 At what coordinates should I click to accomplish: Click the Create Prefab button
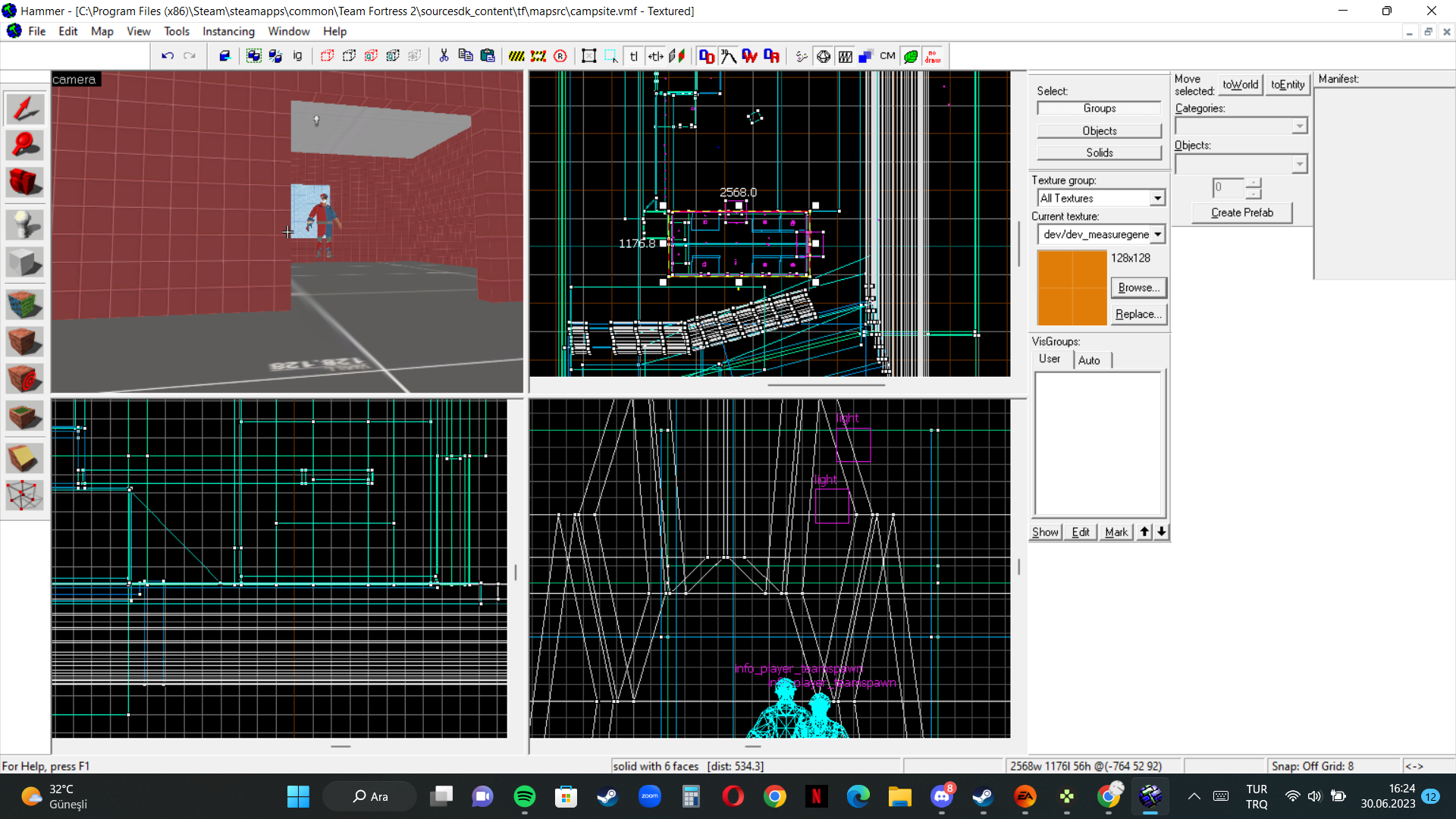point(1241,212)
